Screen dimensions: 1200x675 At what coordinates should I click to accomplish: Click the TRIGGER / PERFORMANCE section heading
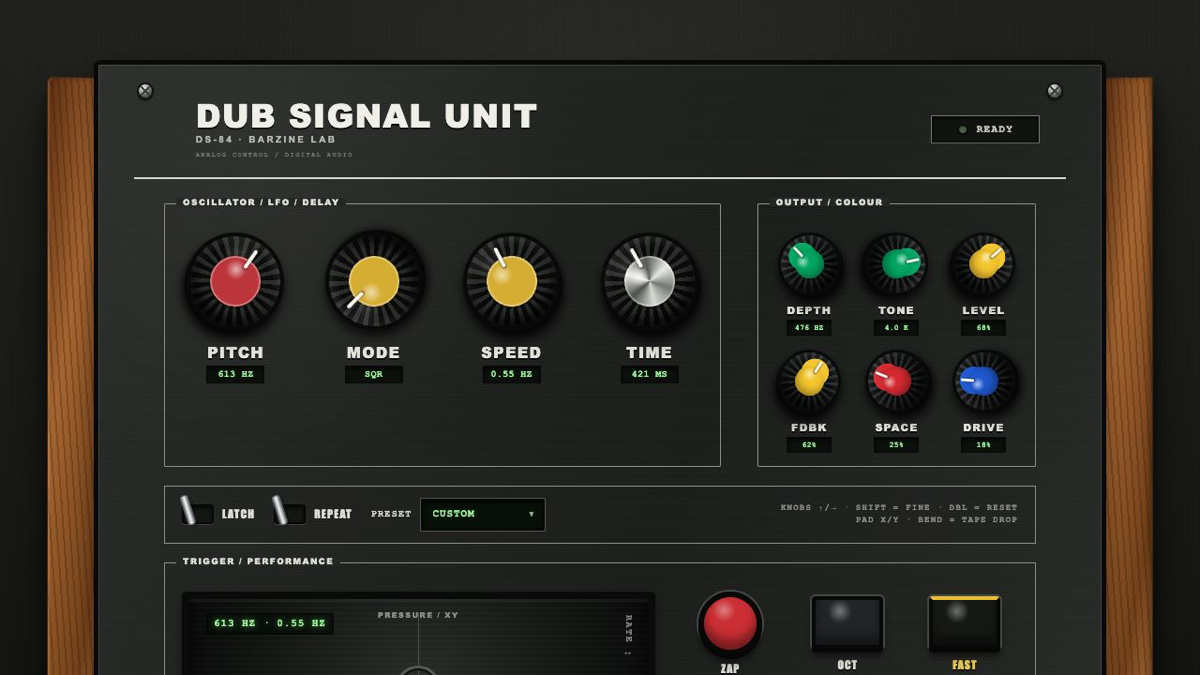point(258,561)
